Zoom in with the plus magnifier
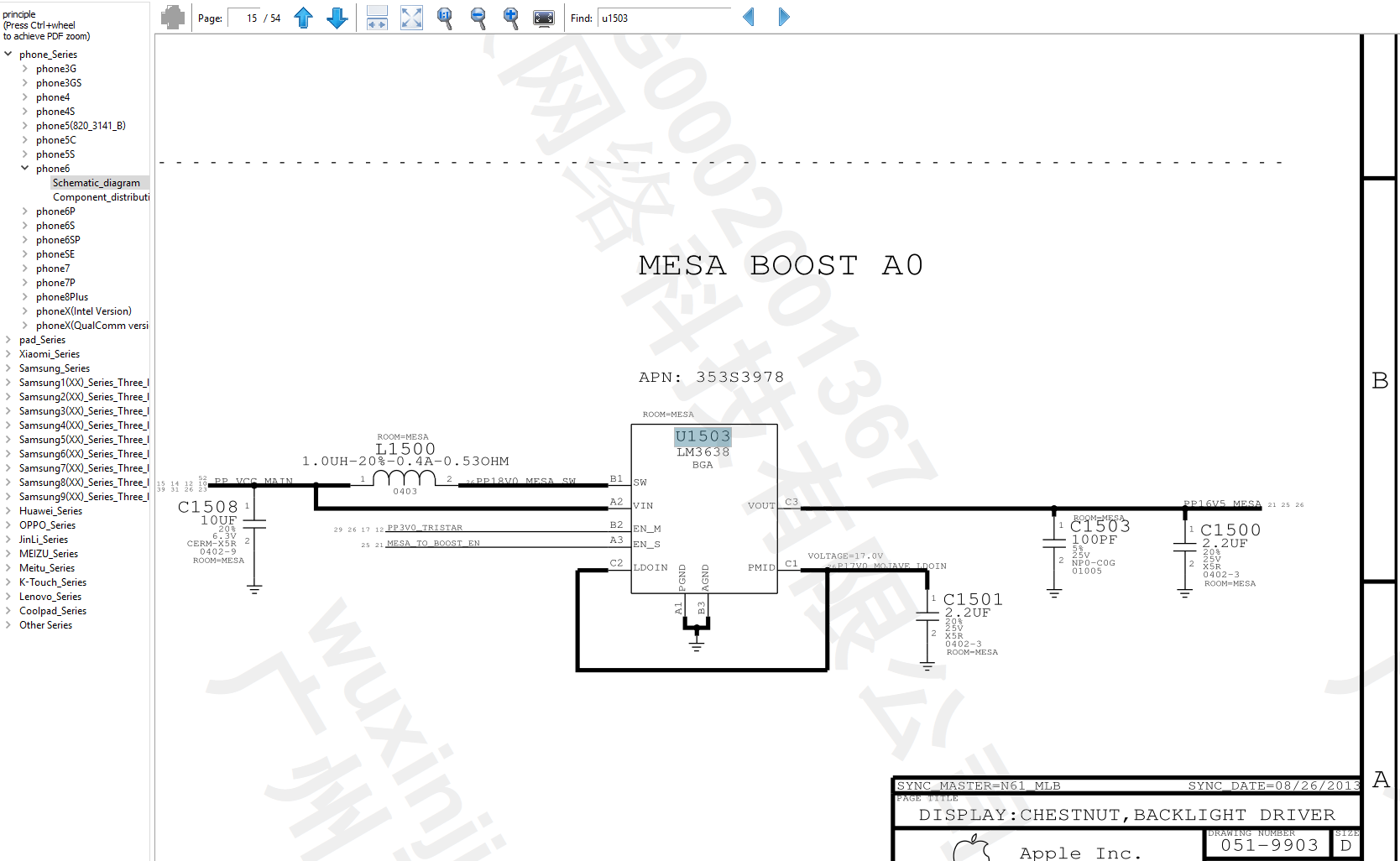 (510, 18)
